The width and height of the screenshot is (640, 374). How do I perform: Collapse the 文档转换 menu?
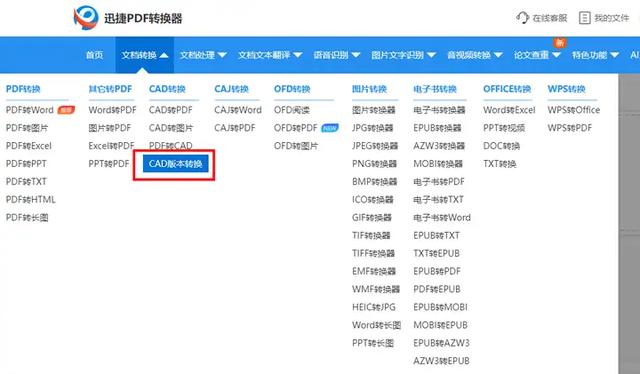pos(144,55)
